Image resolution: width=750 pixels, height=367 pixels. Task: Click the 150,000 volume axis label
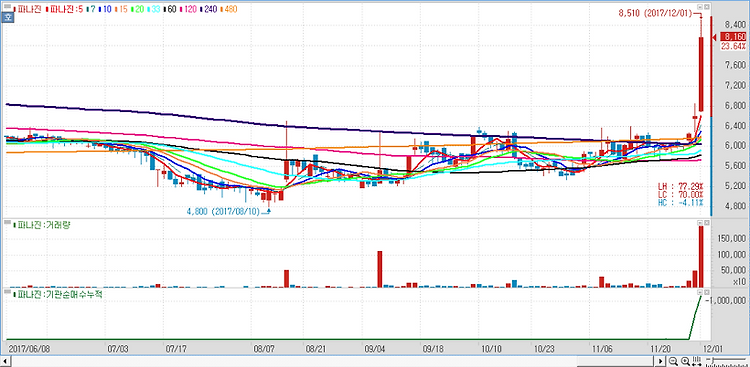[732, 239]
